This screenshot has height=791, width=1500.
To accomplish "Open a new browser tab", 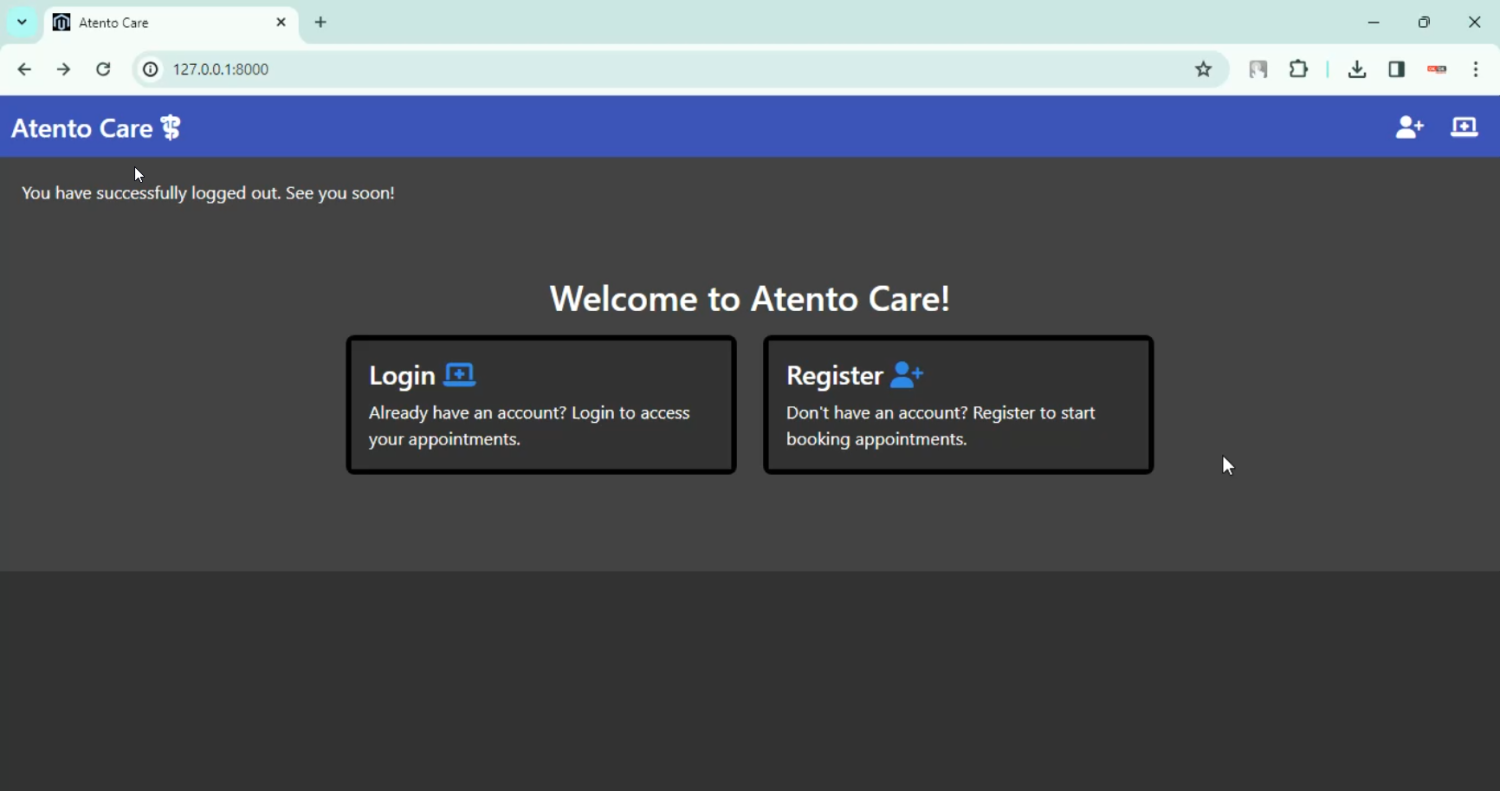I will [320, 22].
